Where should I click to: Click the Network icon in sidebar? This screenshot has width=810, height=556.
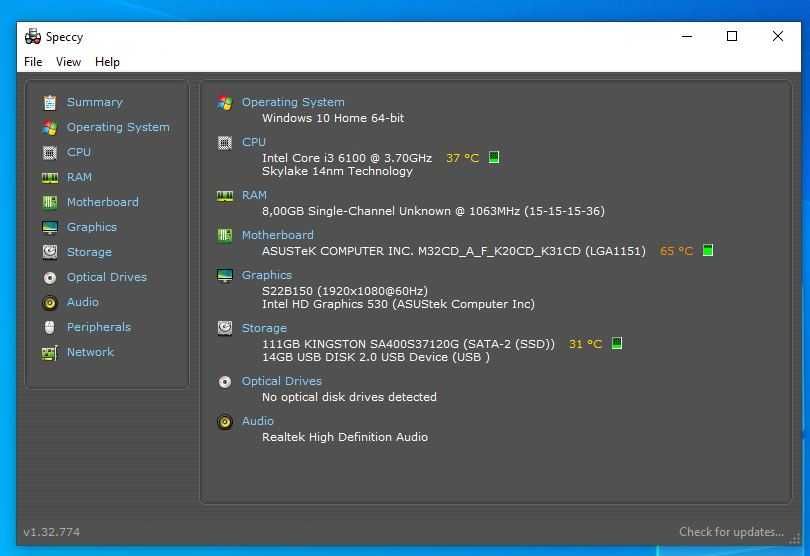[50, 353]
